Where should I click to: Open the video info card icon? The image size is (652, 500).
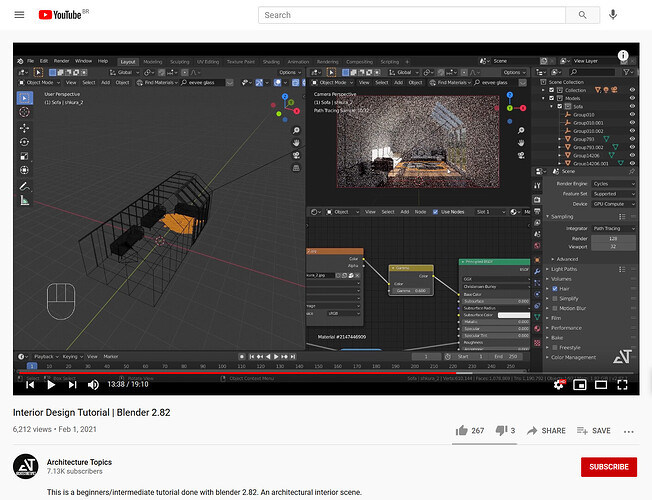pyautogui.click(x=622, y=55)
